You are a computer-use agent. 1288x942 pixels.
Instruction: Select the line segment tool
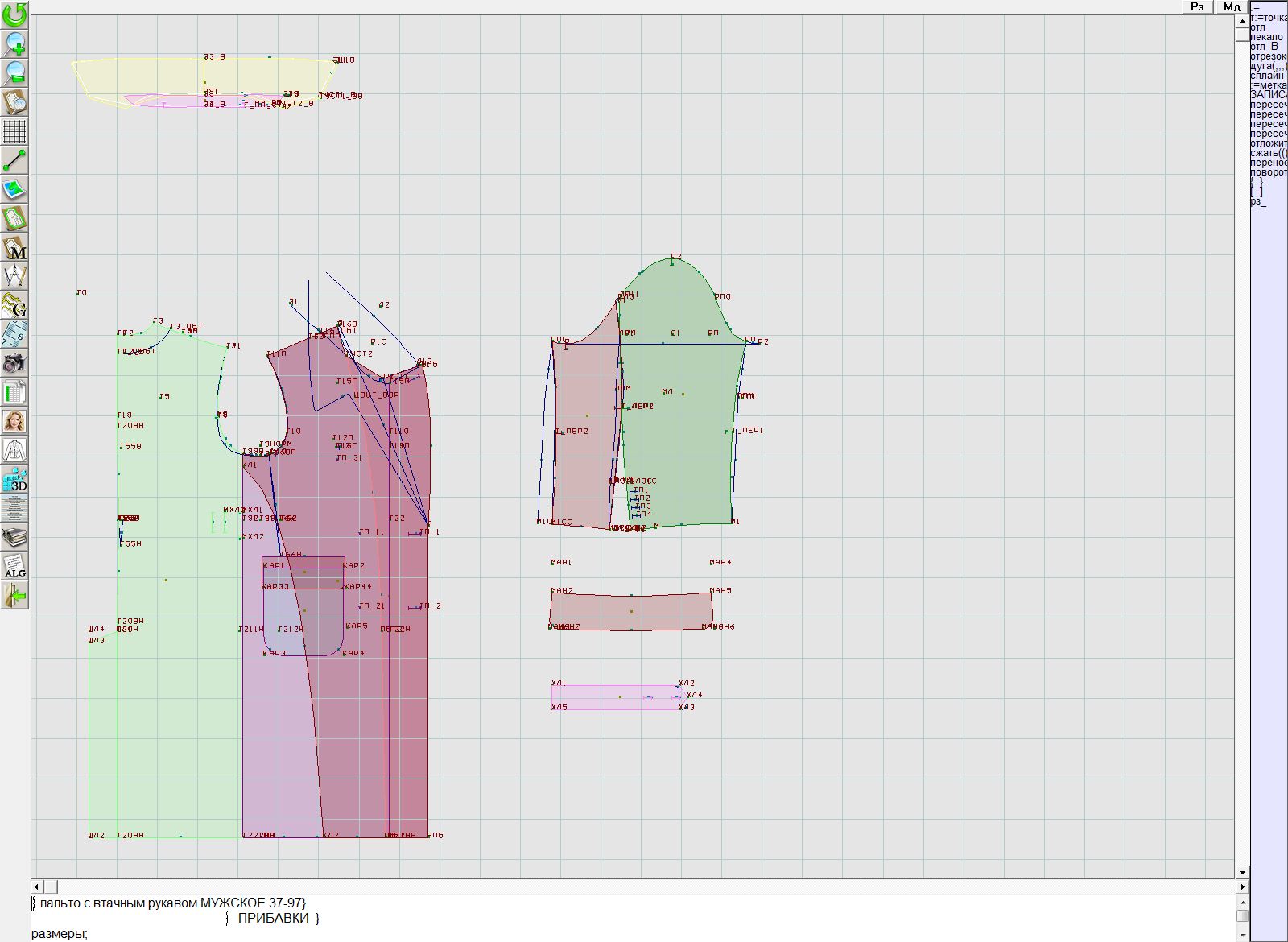pyautogui.click(x=14, y=160)
